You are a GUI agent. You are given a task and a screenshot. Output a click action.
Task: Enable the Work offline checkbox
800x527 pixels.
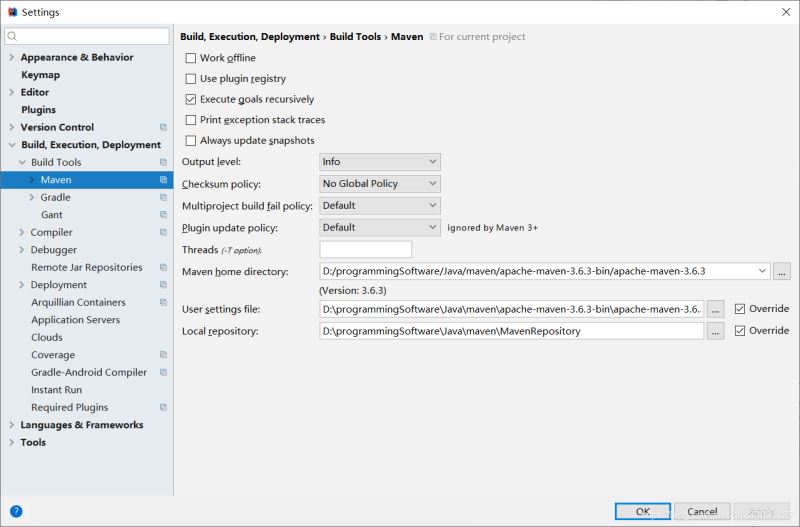(191, 58)
